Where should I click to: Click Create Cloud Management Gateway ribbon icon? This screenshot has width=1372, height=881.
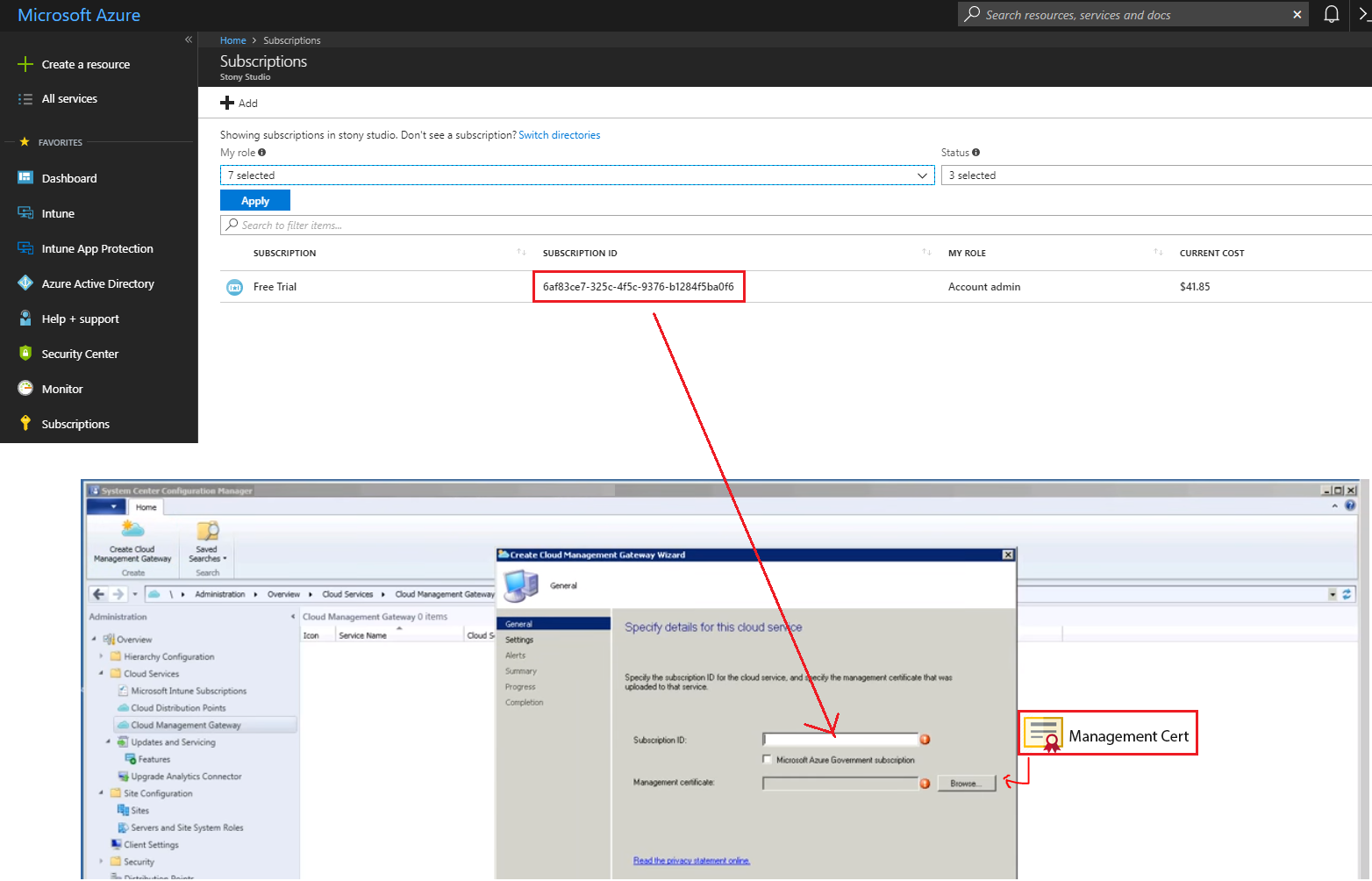[x=132, y=541]
